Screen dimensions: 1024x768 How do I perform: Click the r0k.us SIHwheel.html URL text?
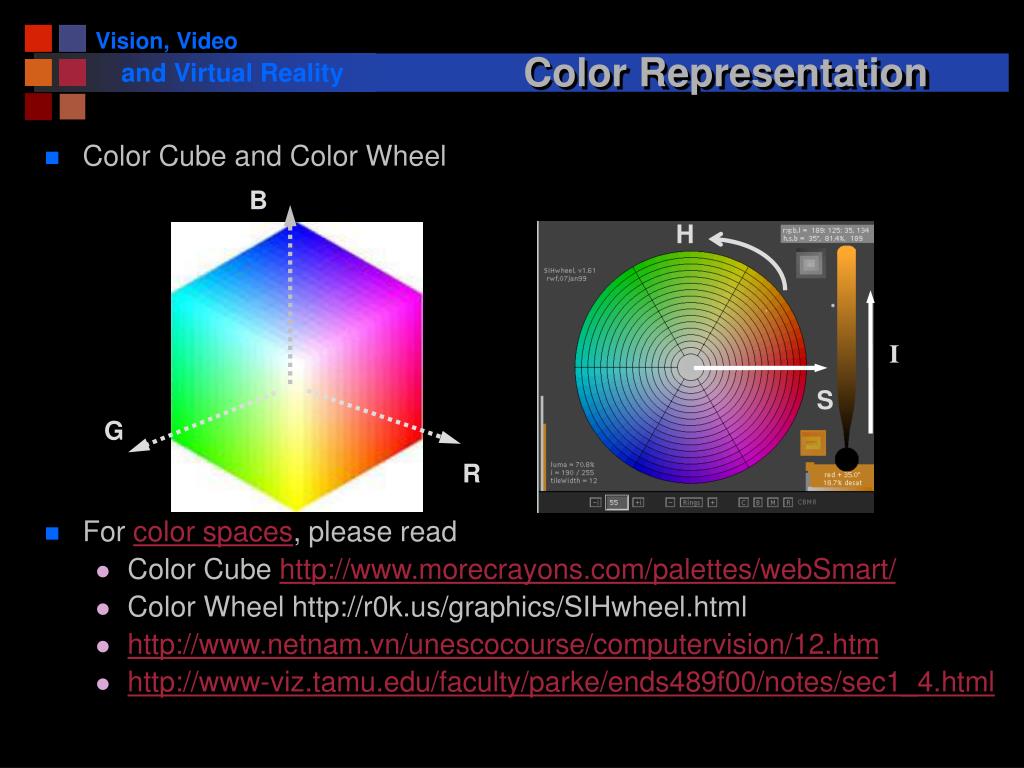(519, 607)
